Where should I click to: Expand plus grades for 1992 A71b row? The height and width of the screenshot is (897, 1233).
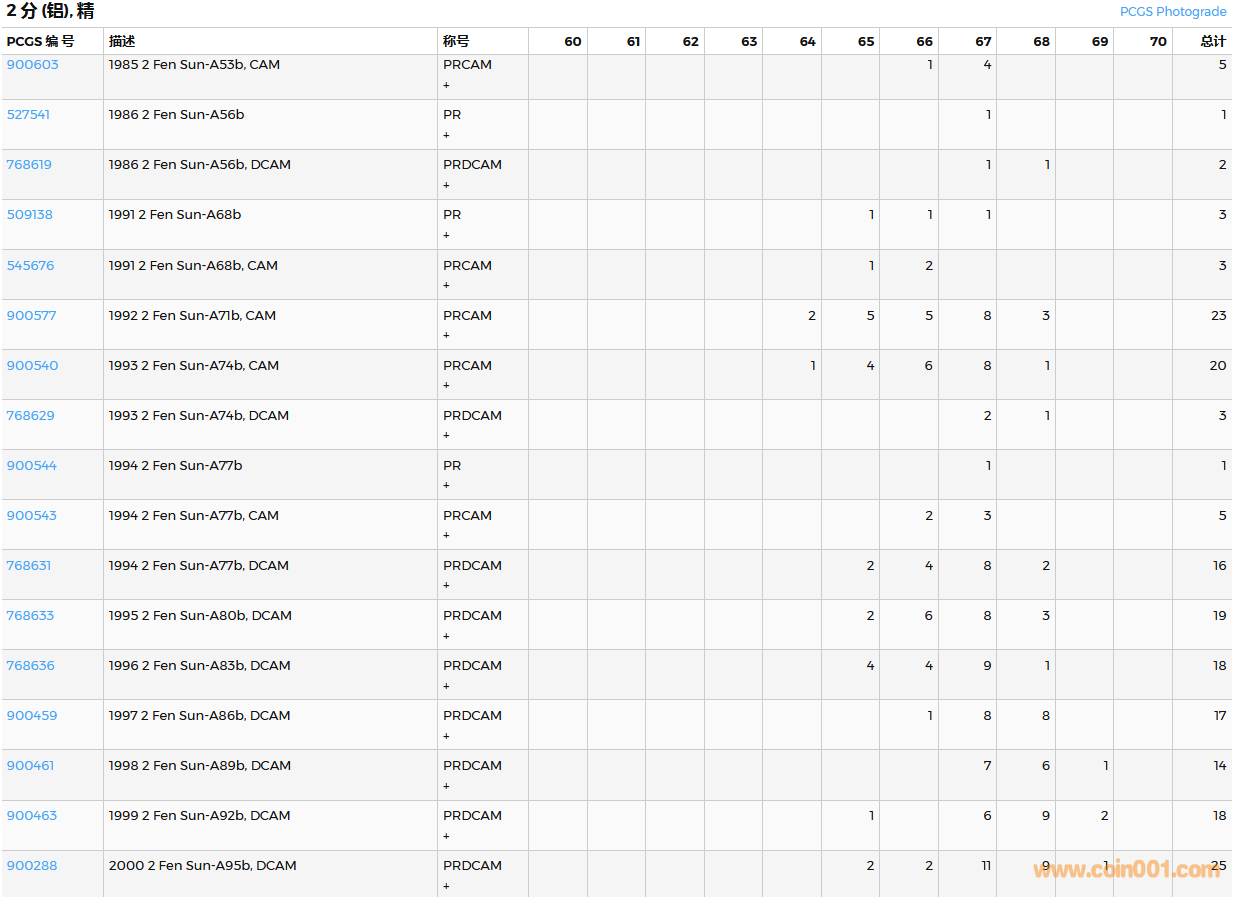coord(446,336)
